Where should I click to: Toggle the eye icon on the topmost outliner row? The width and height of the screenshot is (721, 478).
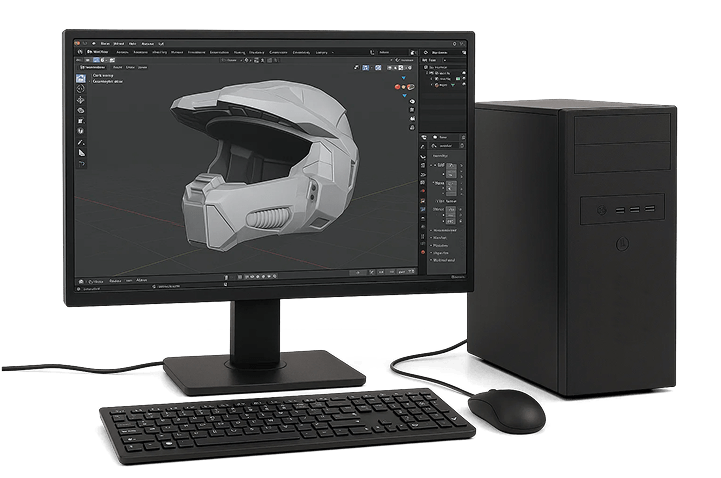pyautogui.click(x=464, y=73)
